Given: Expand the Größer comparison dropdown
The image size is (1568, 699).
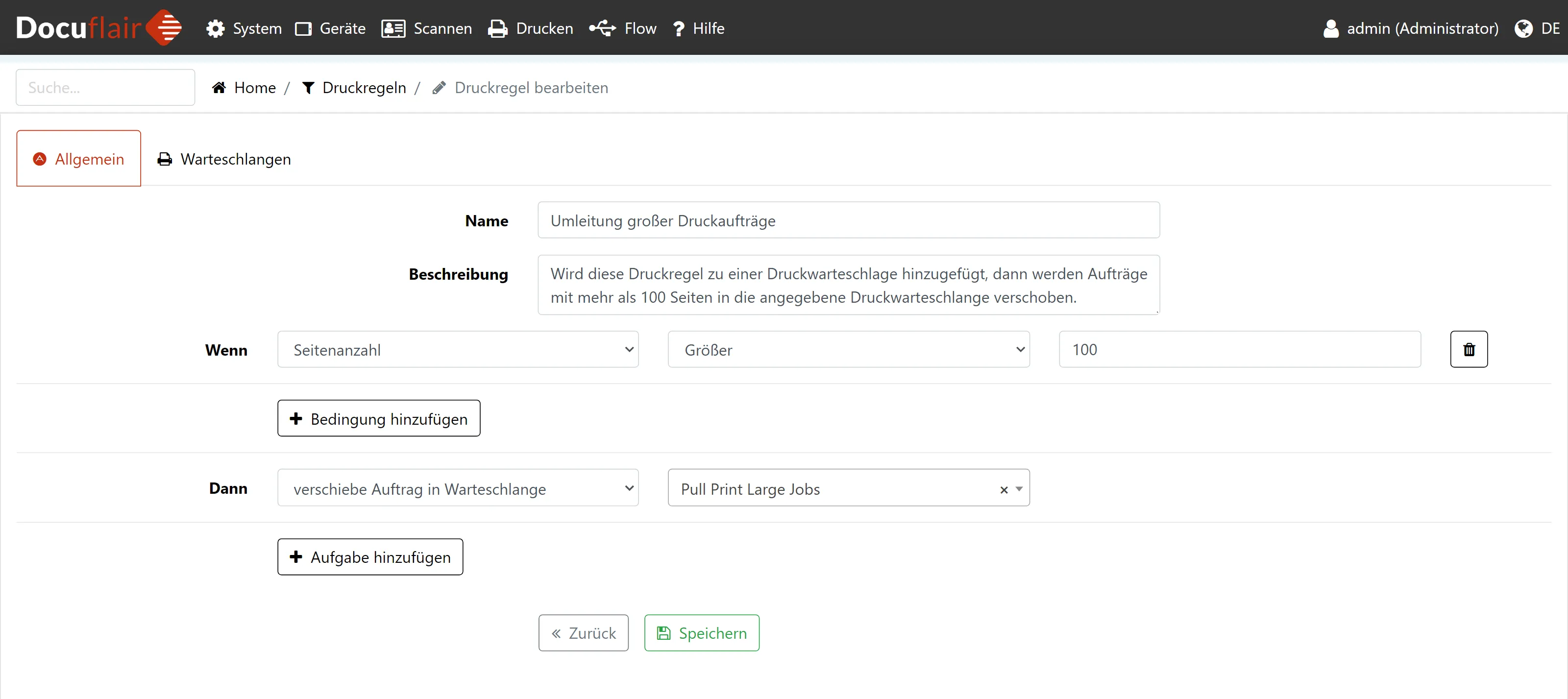Looking at the screenshot, I should (848, 350).
